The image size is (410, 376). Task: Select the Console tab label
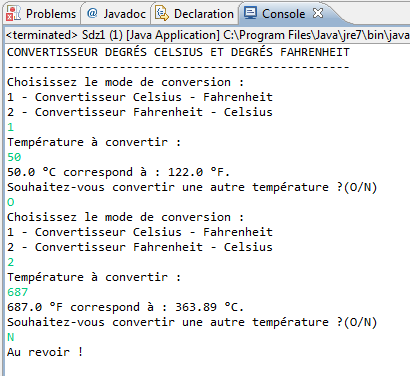(283, 14)
